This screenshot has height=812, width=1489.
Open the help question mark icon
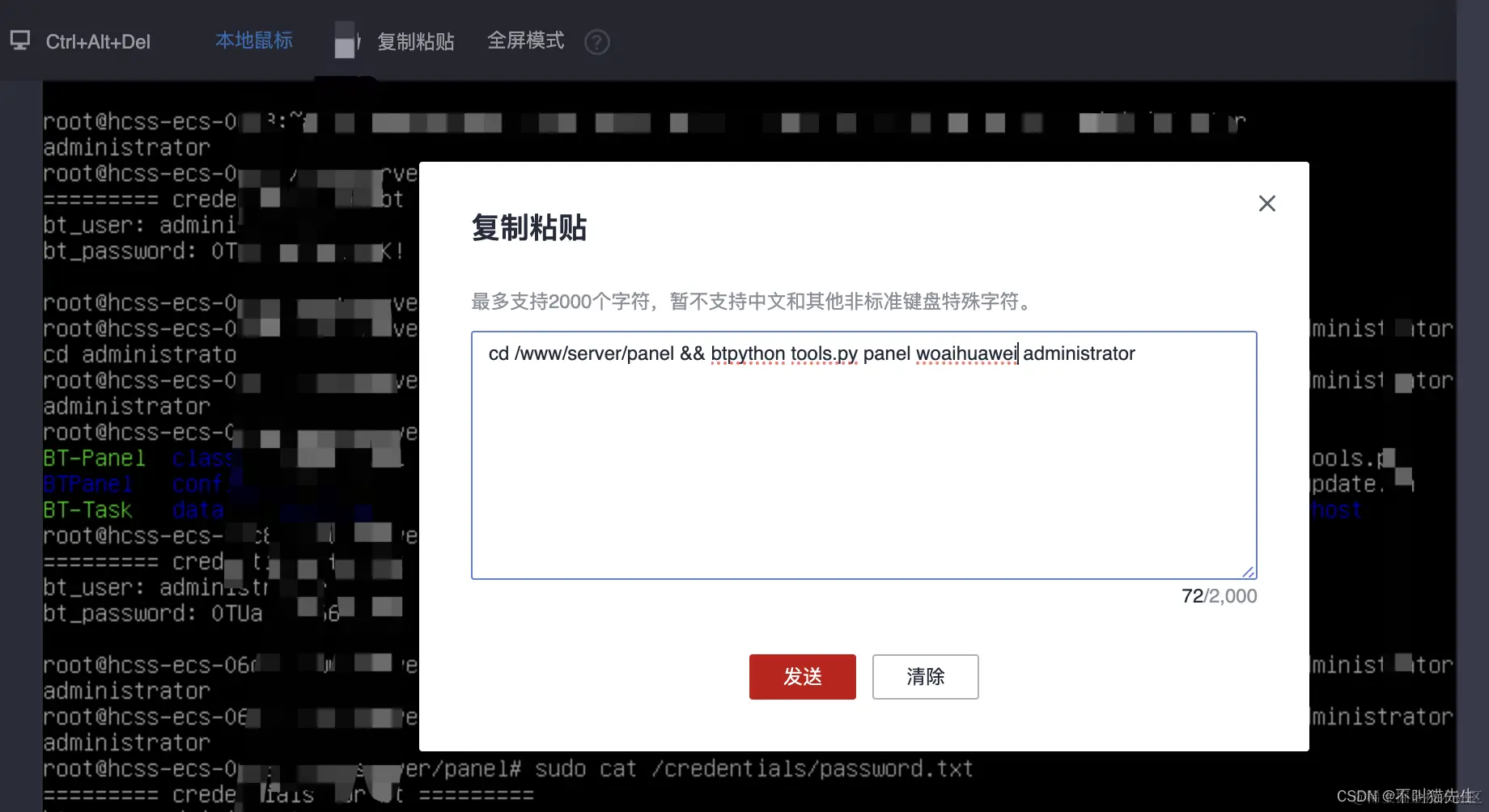point(596,42)
